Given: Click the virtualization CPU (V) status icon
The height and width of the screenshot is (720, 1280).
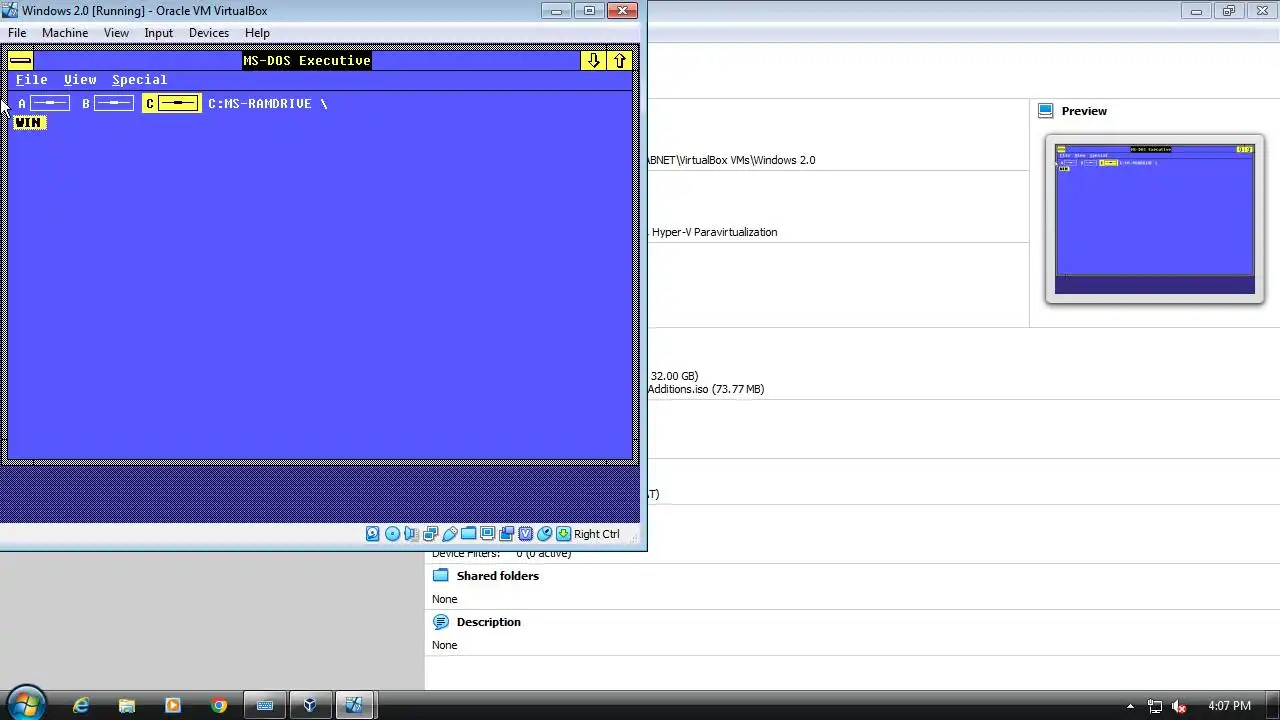Looking at the screenshot, I should click(x=525, y=534).
